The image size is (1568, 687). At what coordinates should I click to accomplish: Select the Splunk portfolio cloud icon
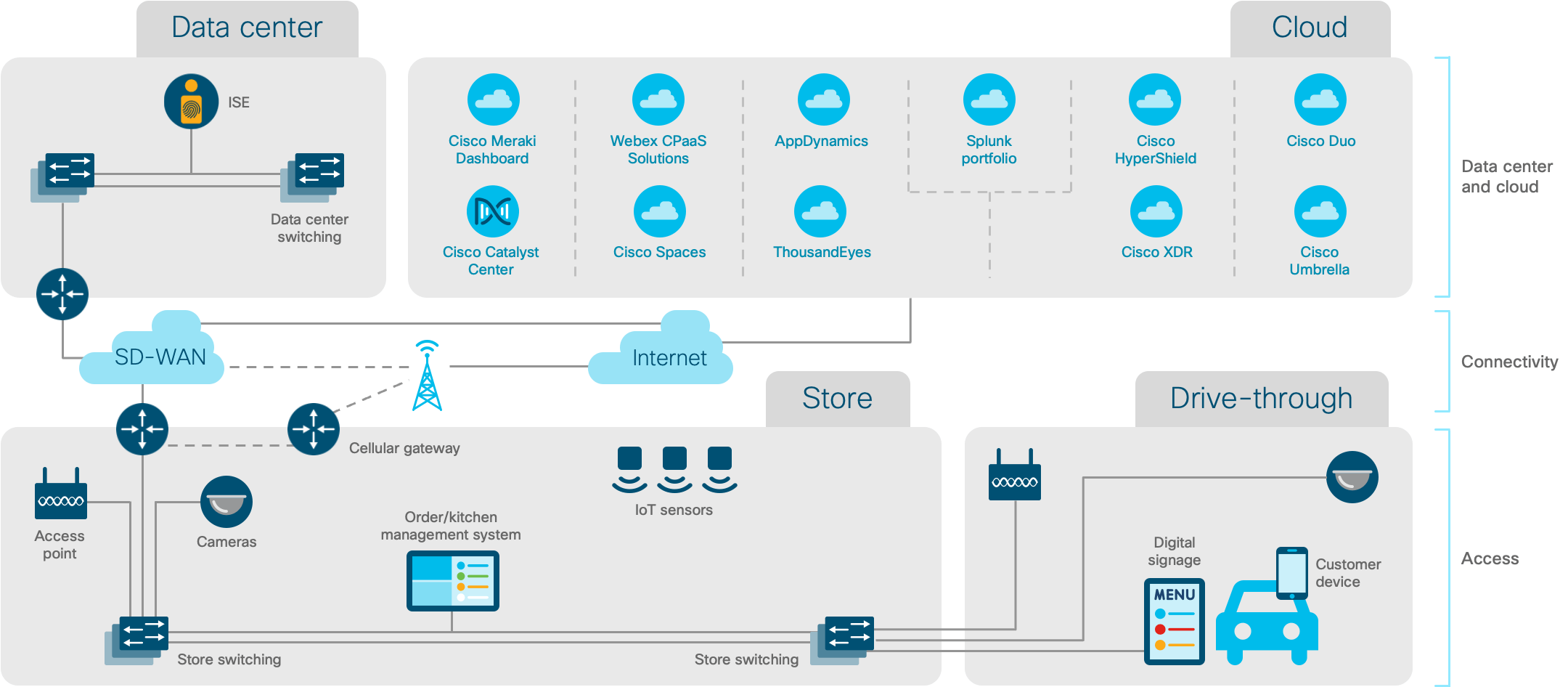click(x=989, y=99)
